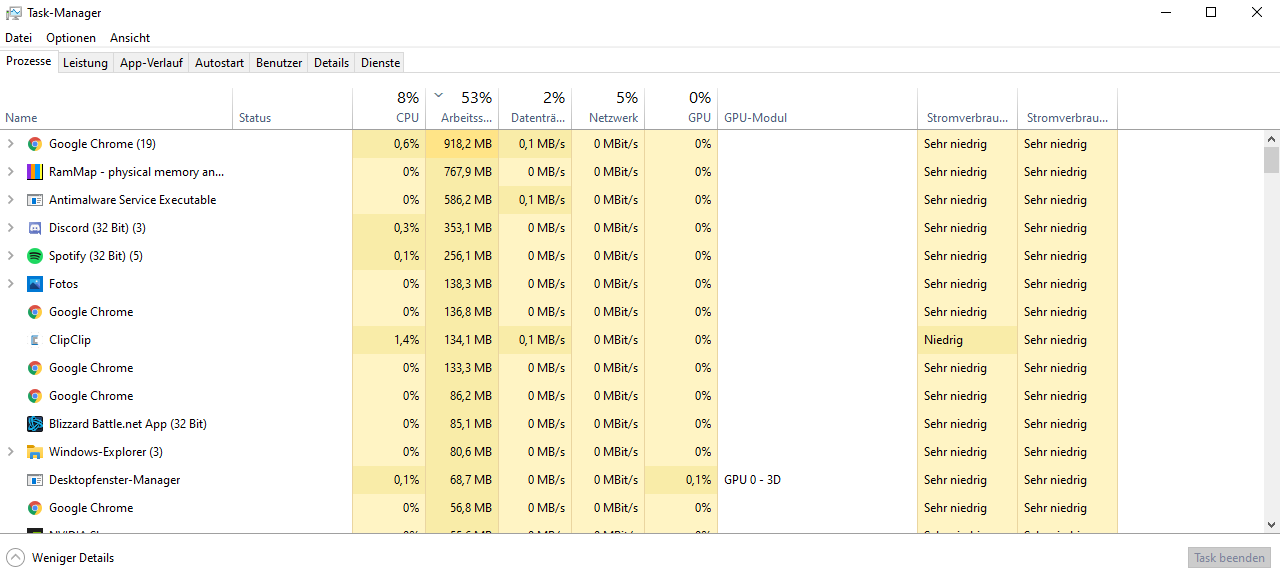Sort by the GPU 0% column header
The width and height of the screenshot is (1280, 582).
pyautogui.click(x=681, y=109)
